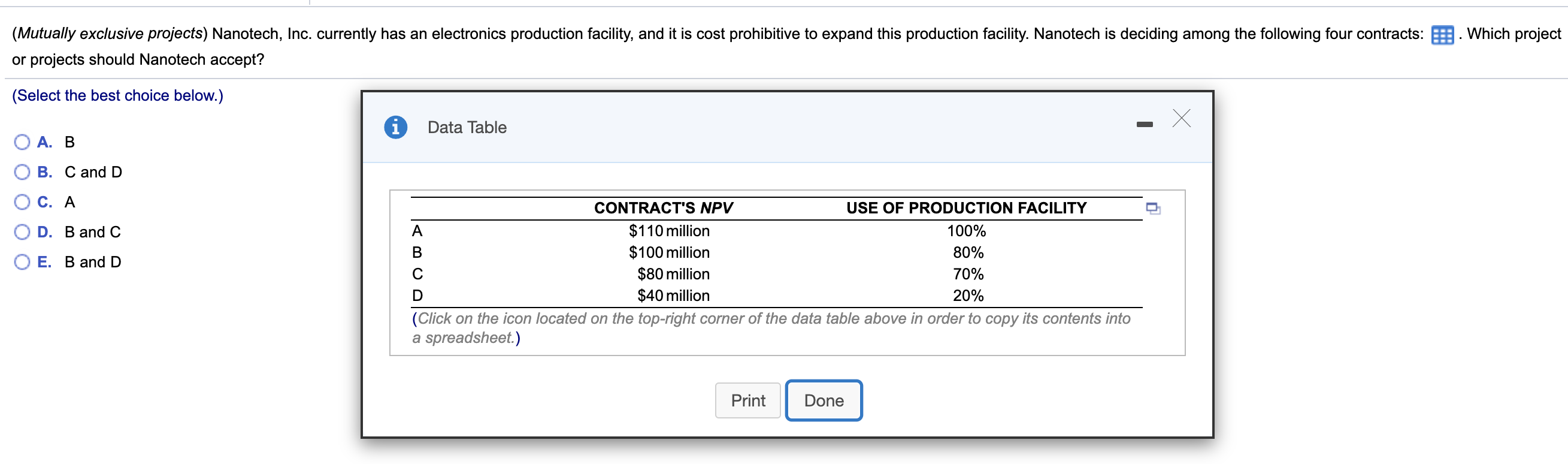Click the CONTRACT'S NPV column header
Viewport: 1568px width, 464px height.
pyautogui.click(x=663, y=208)
